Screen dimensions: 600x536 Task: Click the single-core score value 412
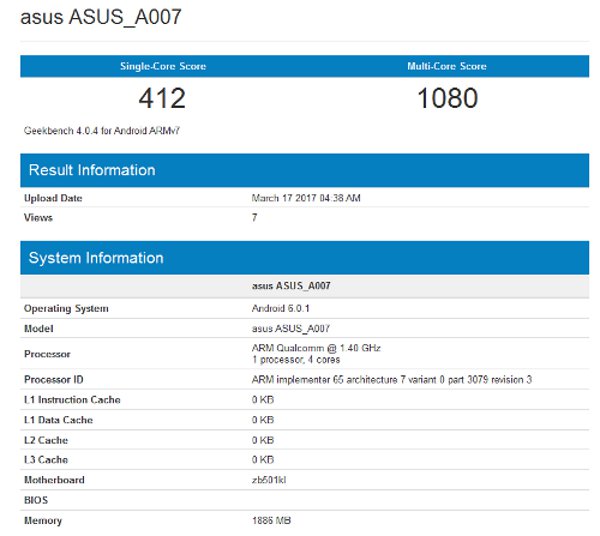[x=162, y=98]
